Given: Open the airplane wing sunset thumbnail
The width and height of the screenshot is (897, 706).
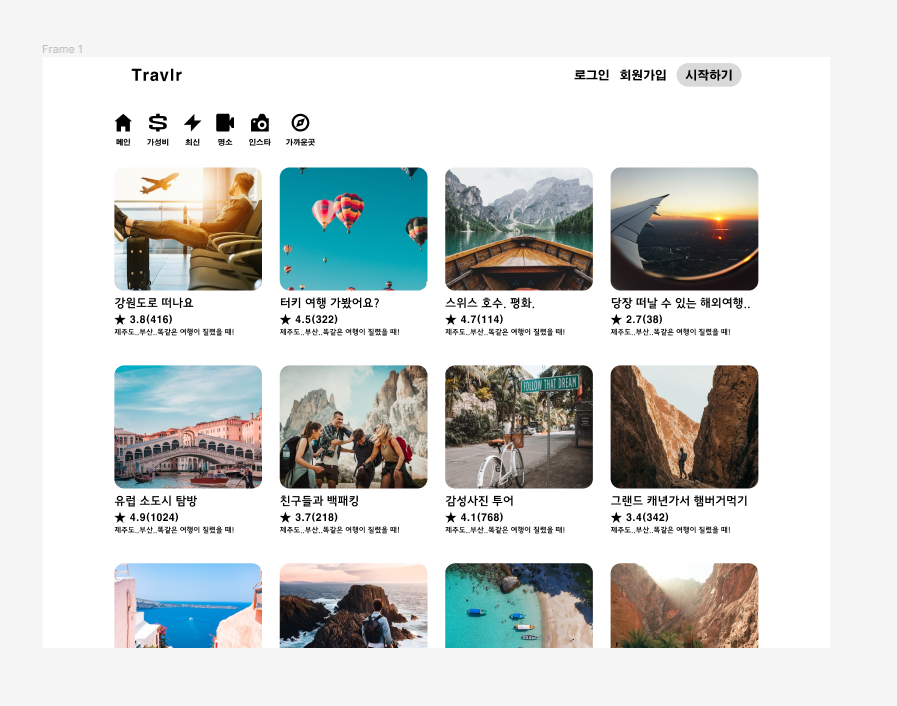Looking at the screenshot, I should 684,229.
